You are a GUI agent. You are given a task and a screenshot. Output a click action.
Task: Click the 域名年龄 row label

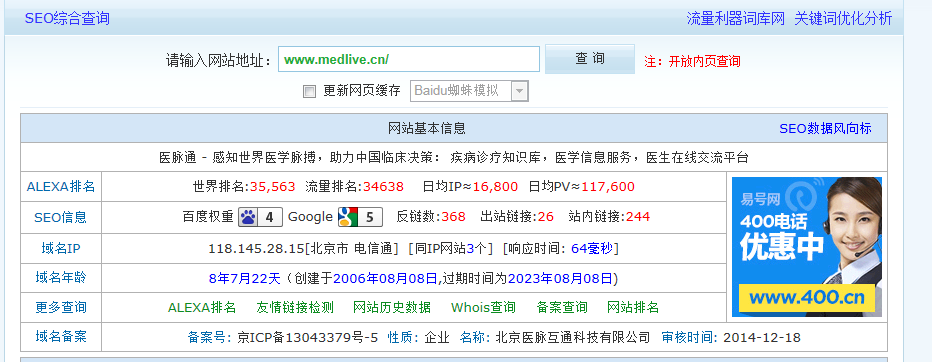pyautogui.click(x=61, y=277)
